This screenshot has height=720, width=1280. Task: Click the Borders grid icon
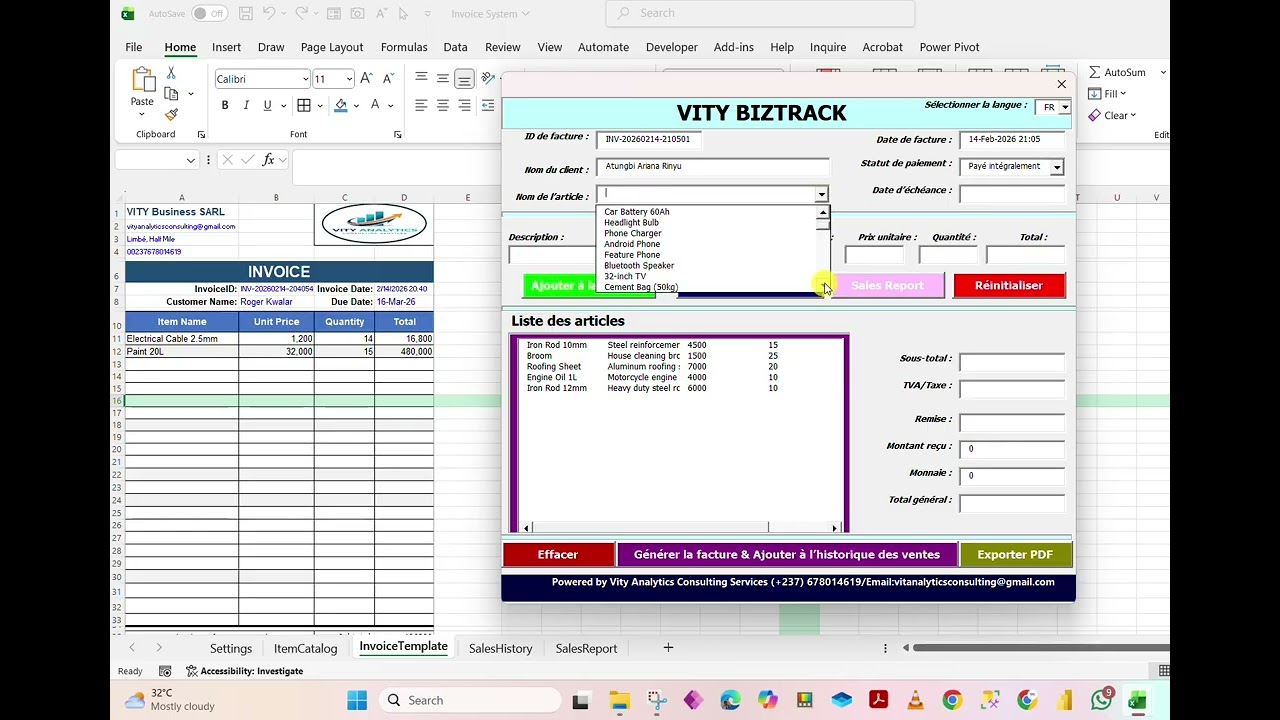[x=304, y=105]
